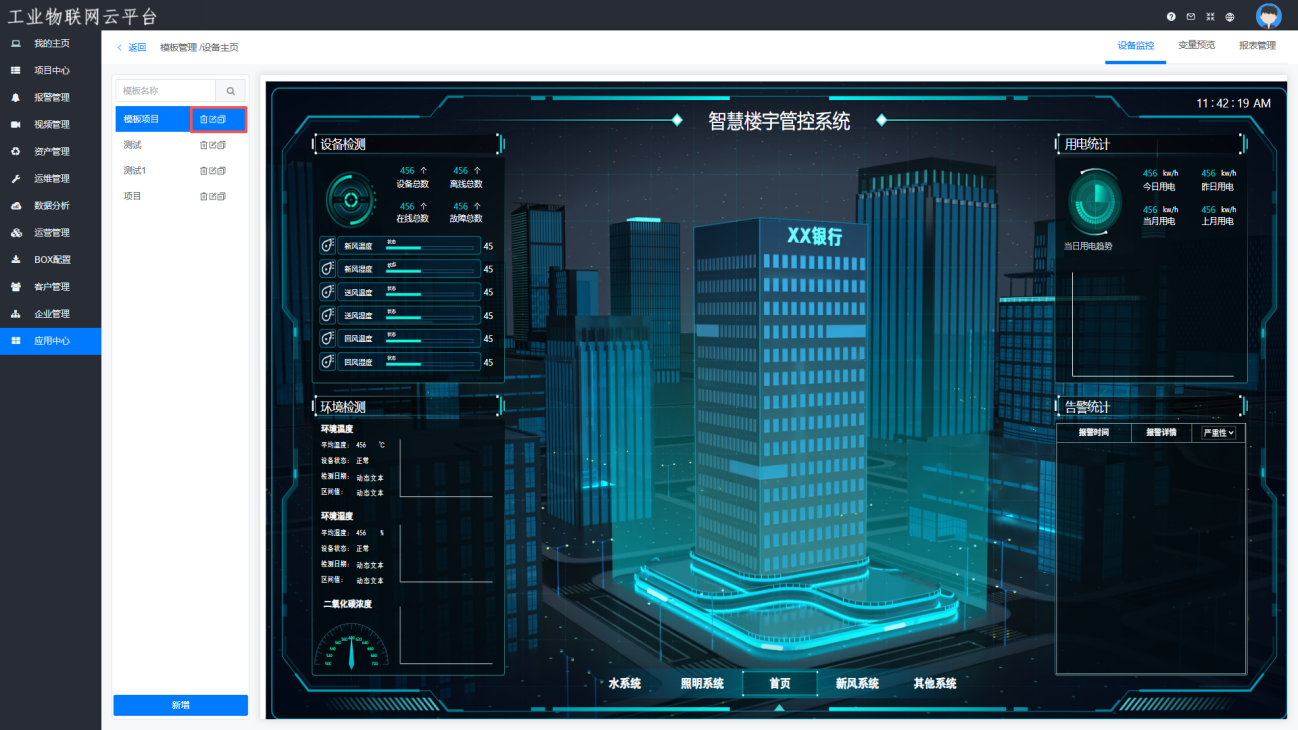Click the copy icon for 测试1 template

click(x=222, y=171)
